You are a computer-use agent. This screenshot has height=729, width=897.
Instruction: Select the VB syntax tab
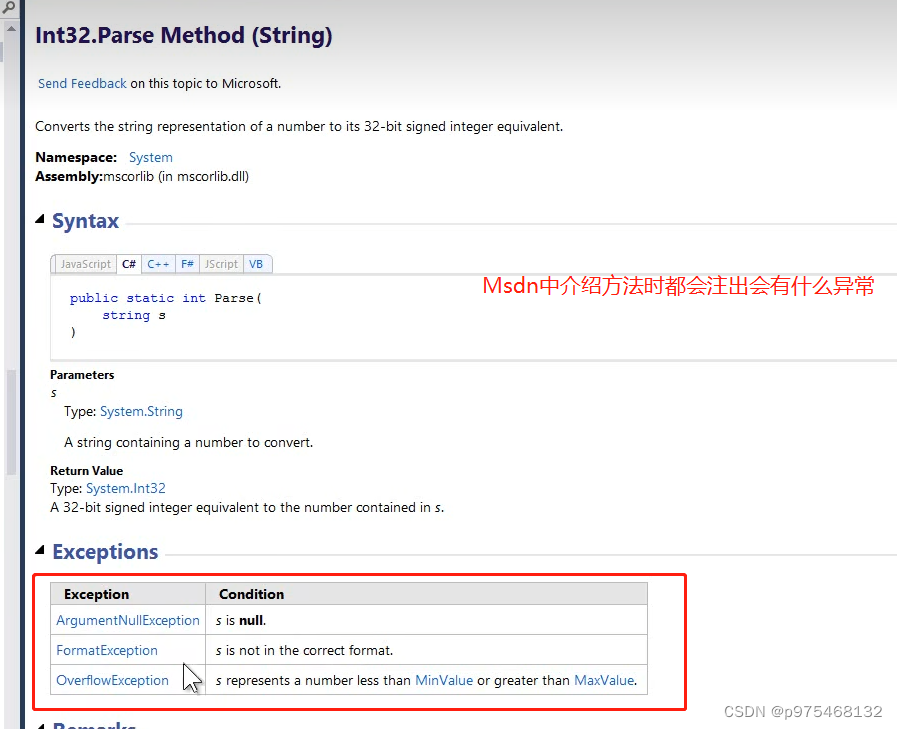pos(256,264)
